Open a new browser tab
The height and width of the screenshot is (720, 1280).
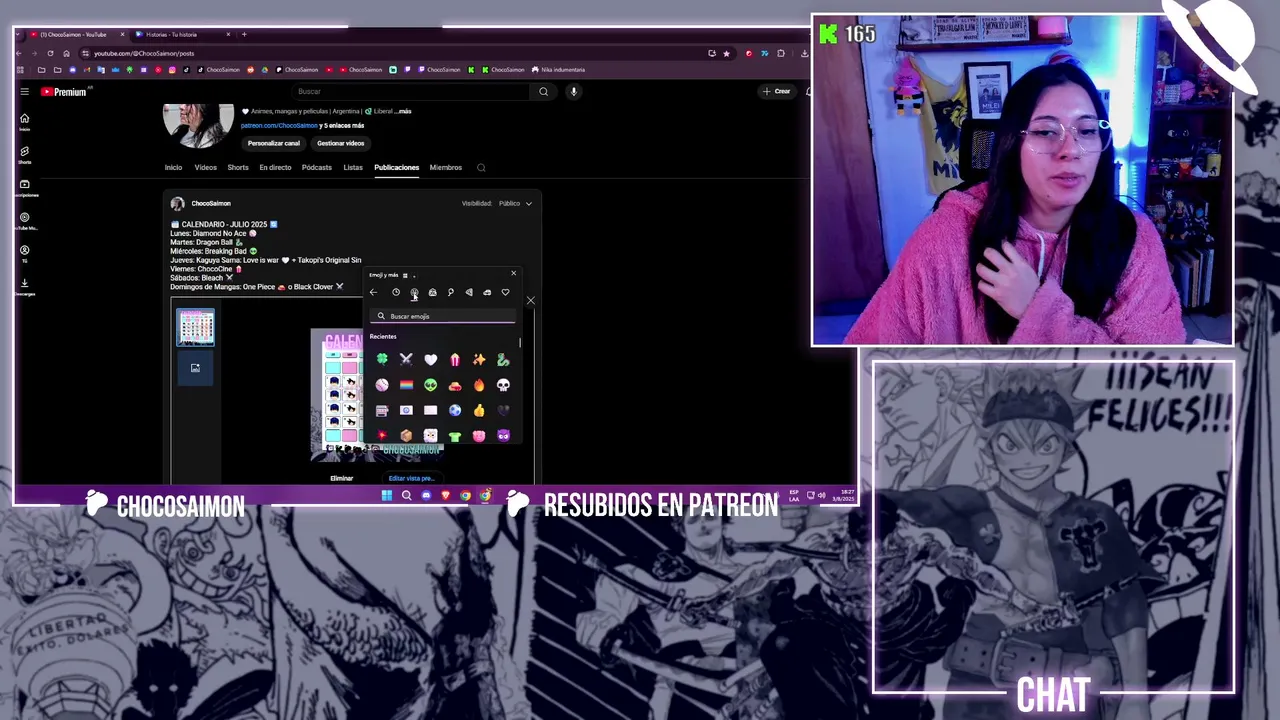pos(244,34)
